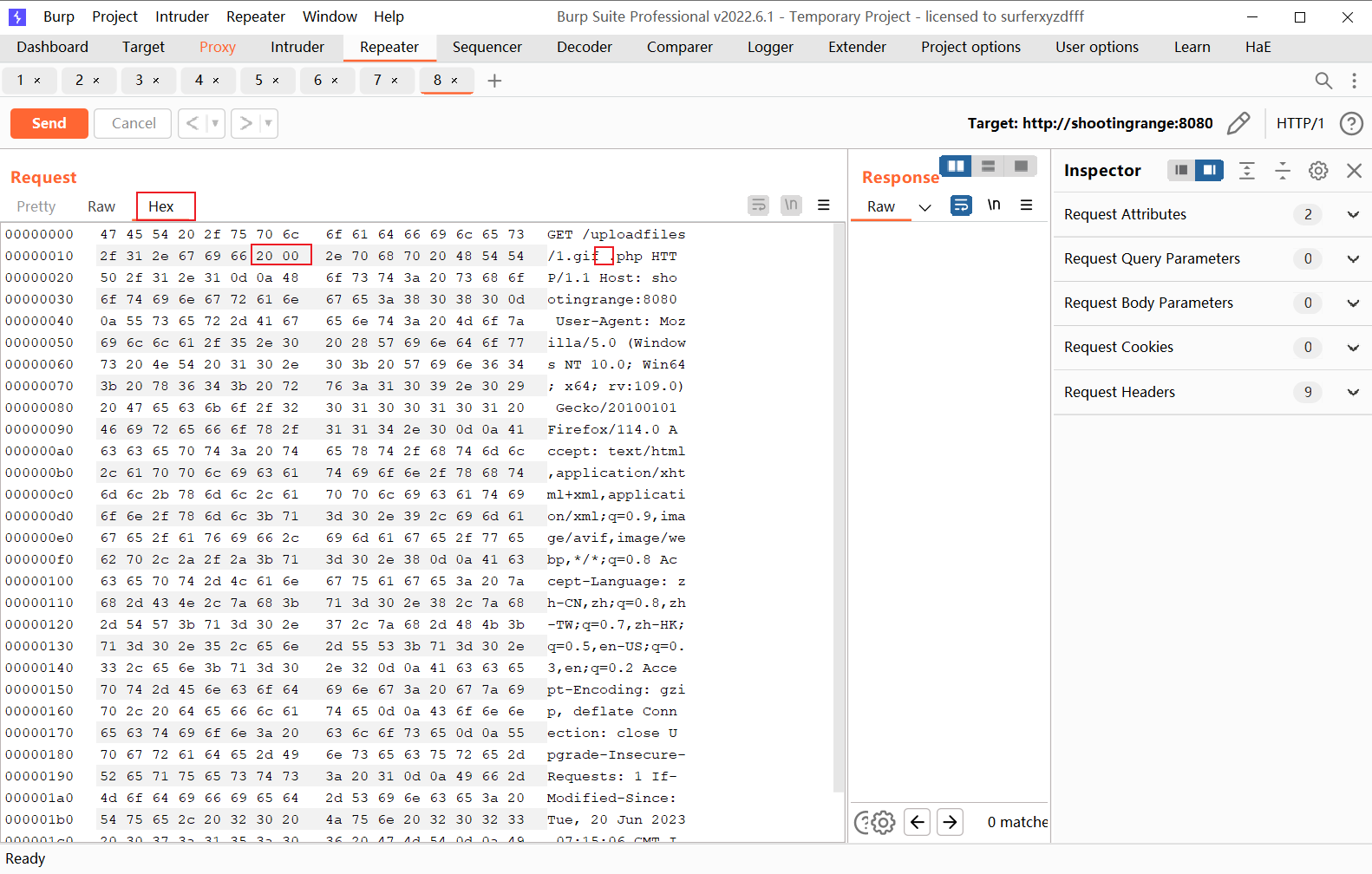
Task: Select the Hex request view tab
Action: [161, 206]
